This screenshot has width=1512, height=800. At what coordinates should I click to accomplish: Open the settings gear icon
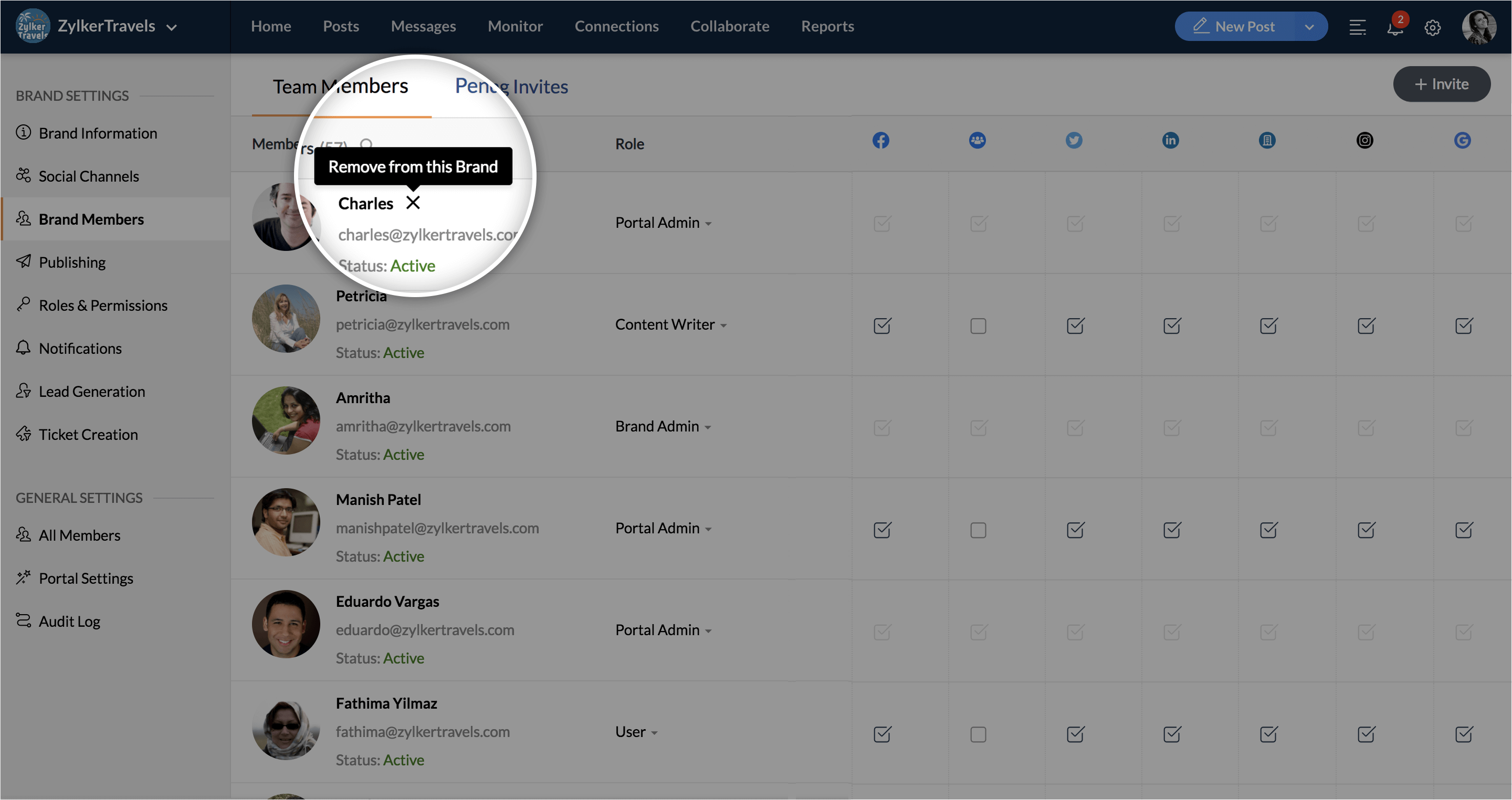click(1432, 28)
